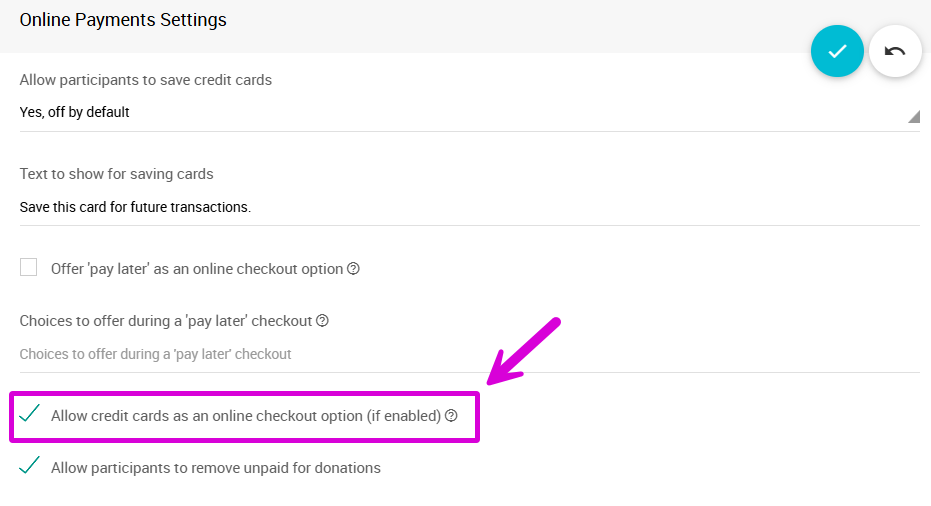Open the 'Yes, off by default' selection
This screenshot has height=506, width=931.
tap(75, 112)
